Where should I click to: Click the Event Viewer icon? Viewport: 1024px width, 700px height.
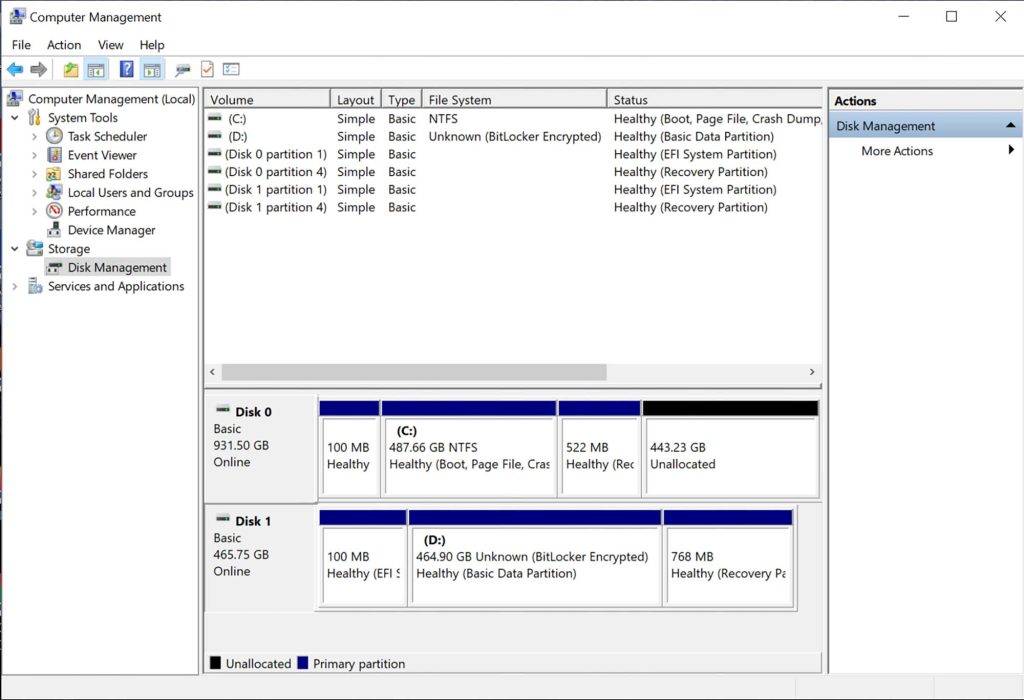pos(54,155)
